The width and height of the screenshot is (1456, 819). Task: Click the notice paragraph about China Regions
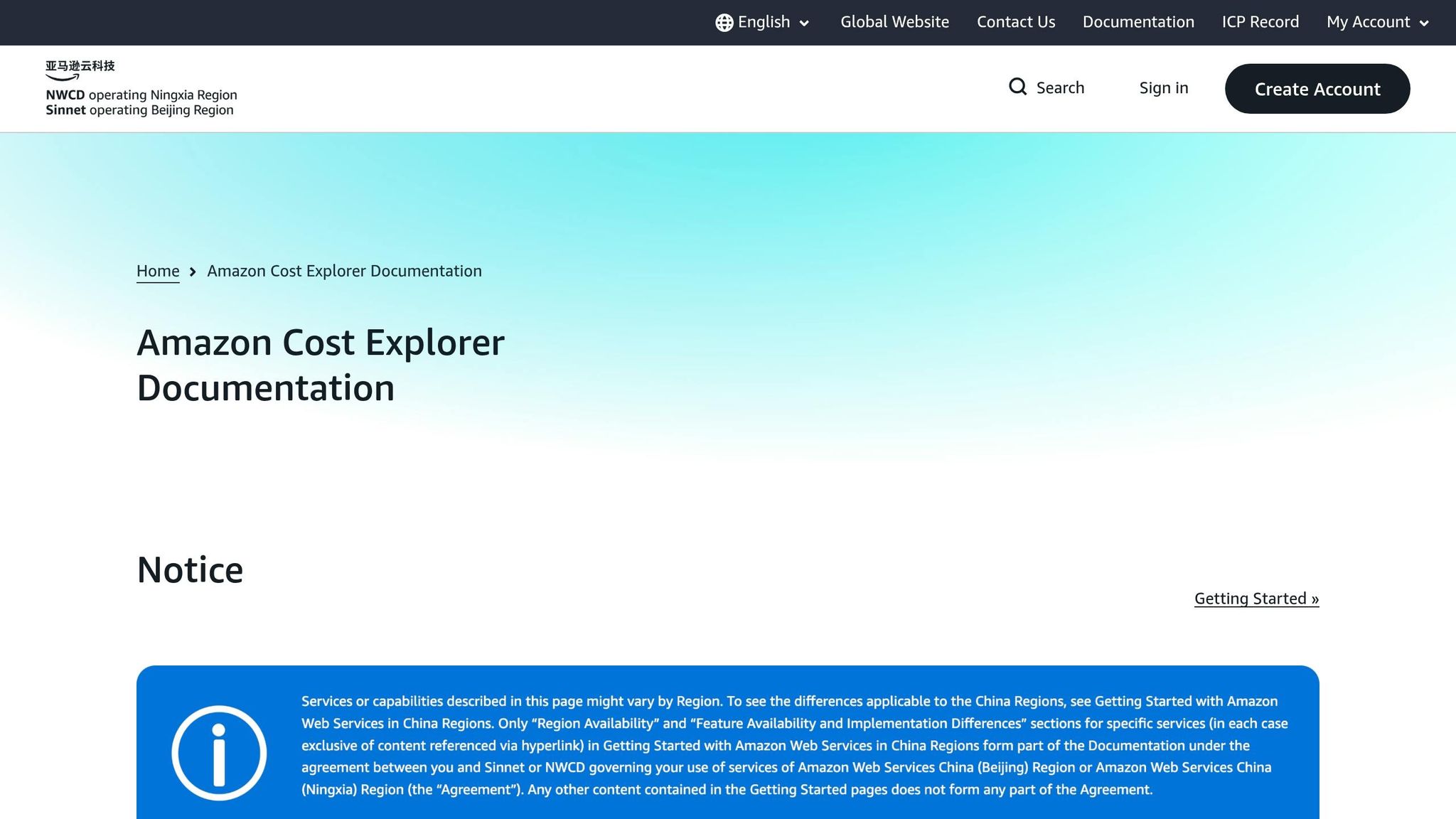795,745
